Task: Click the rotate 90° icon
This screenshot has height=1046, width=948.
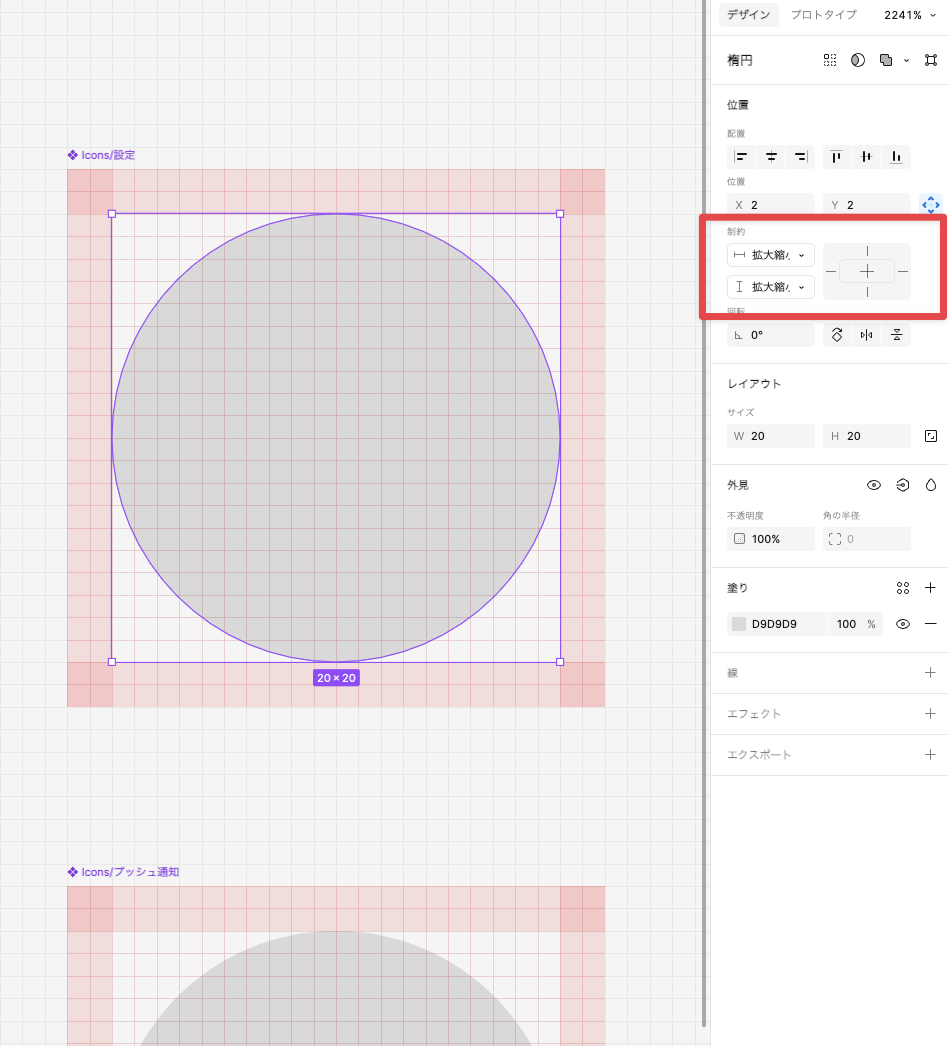Action: tap(837, 335)
